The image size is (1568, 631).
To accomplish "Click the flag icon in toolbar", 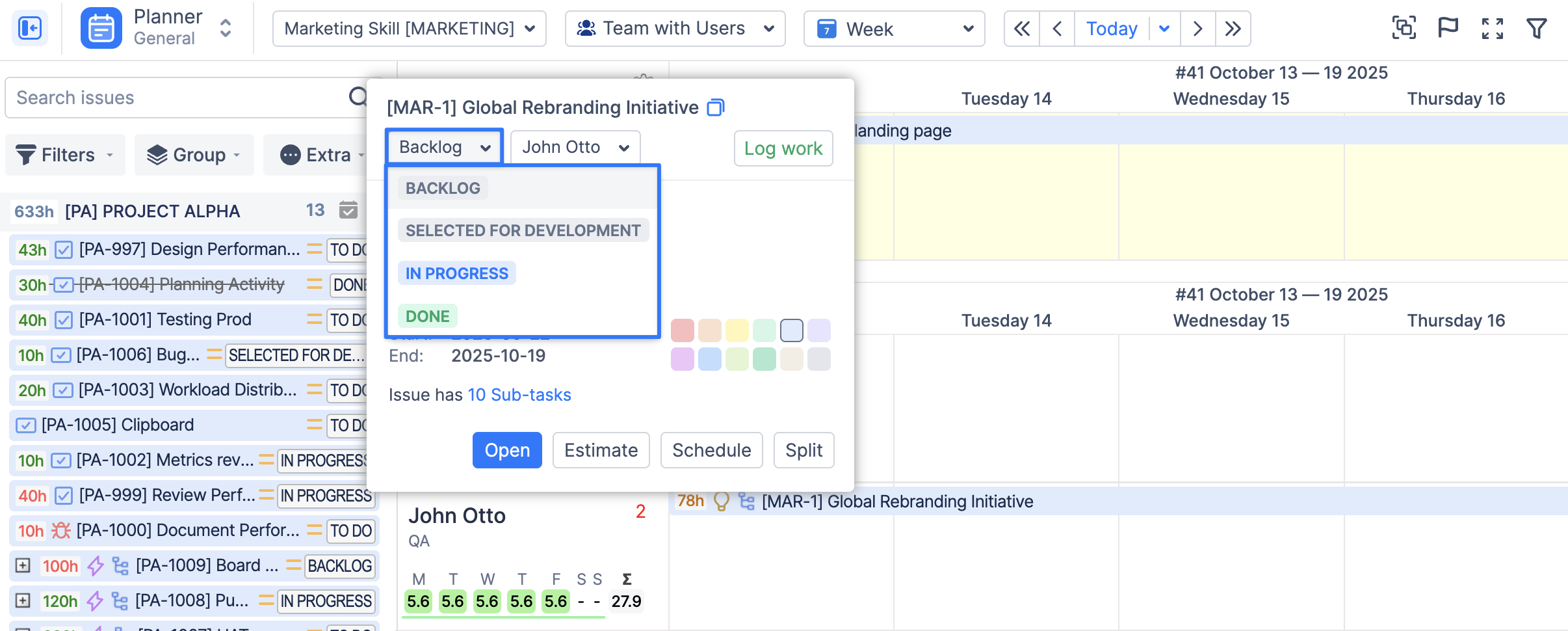I will point(1448,29).
